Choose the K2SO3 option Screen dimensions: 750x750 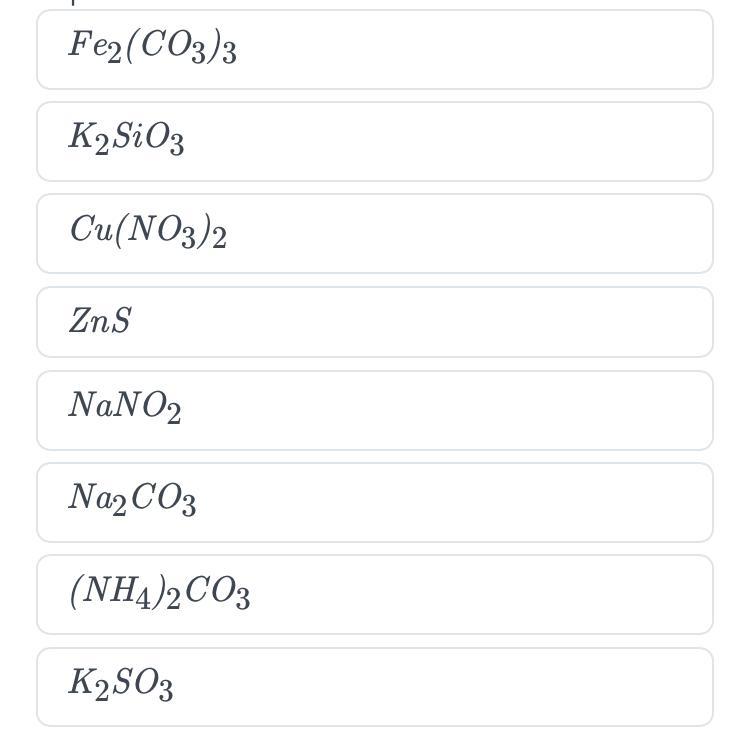[x=374, y=686]
